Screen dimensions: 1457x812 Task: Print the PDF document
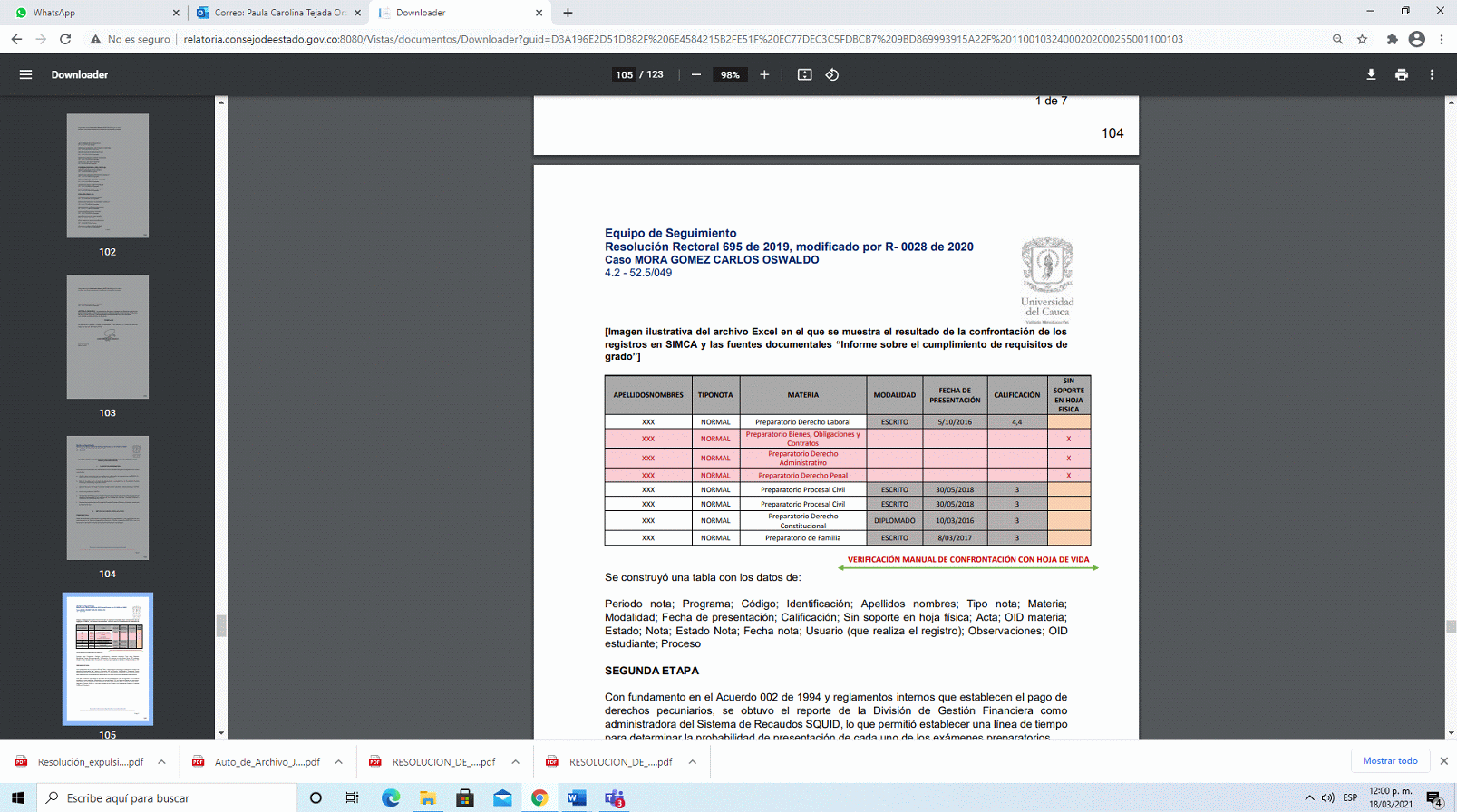pos(1402,74)
